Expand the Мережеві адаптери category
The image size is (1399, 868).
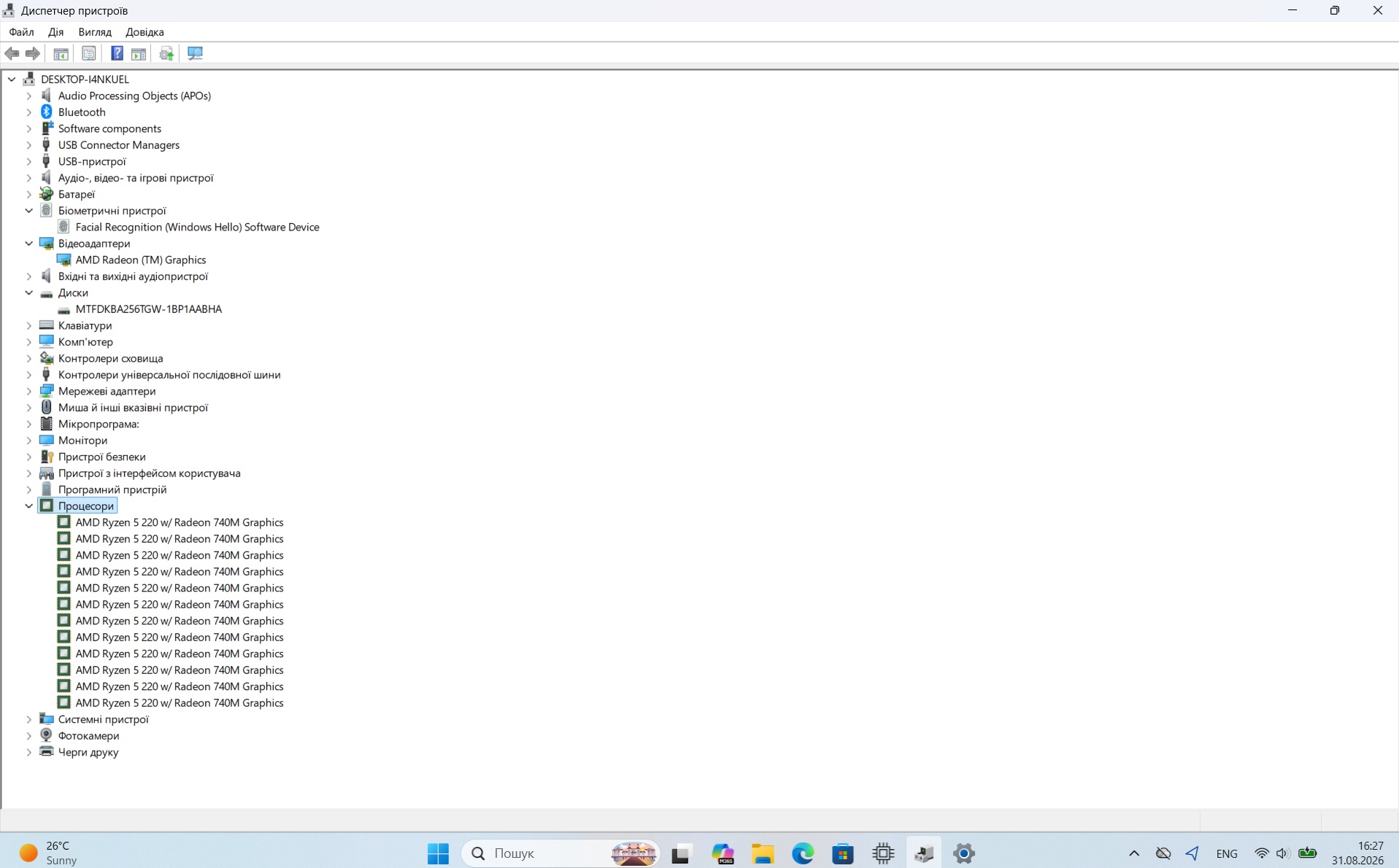pos(29,391)
